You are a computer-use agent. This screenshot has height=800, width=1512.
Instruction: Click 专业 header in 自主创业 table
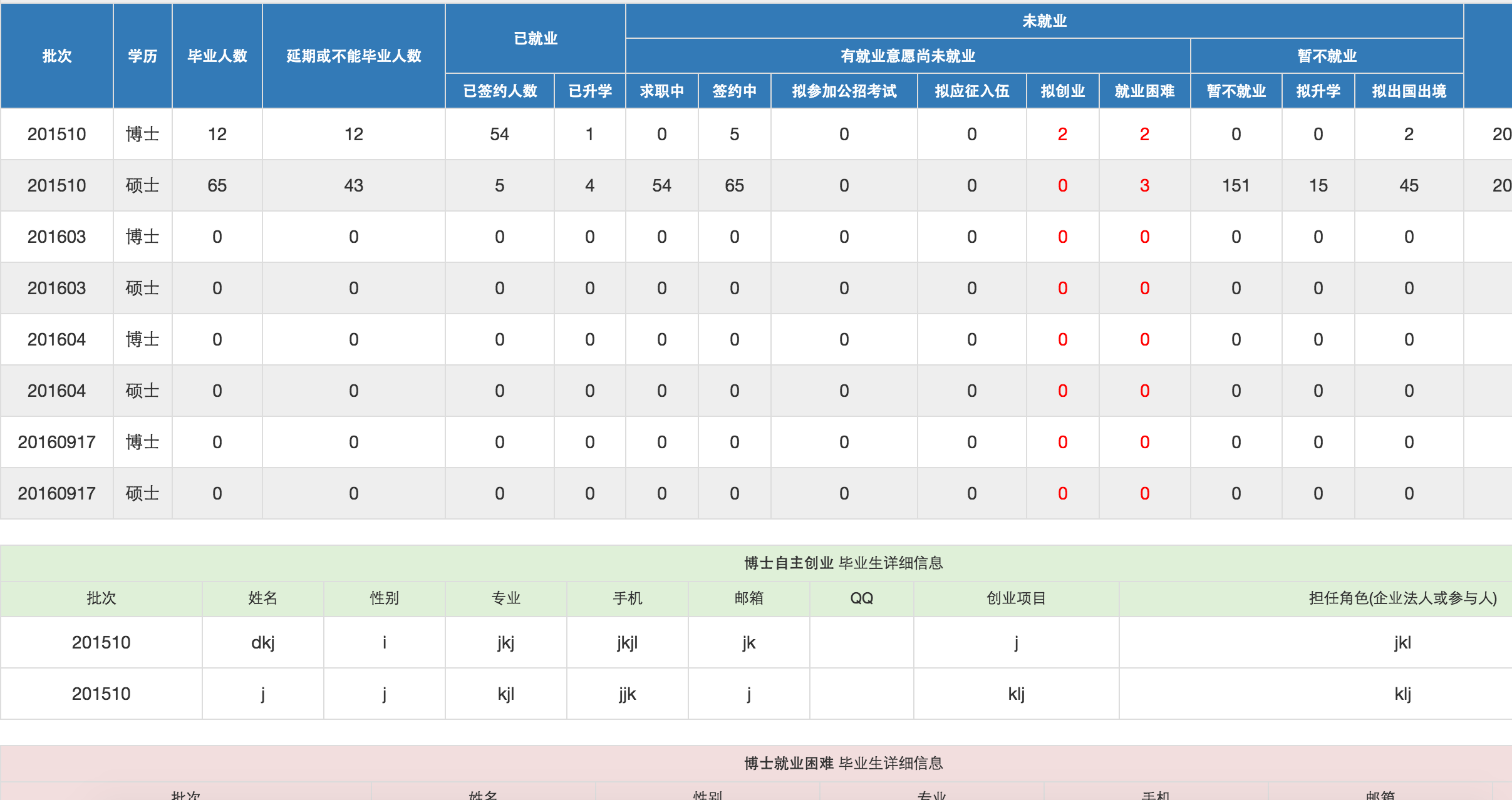pos(506,598)
